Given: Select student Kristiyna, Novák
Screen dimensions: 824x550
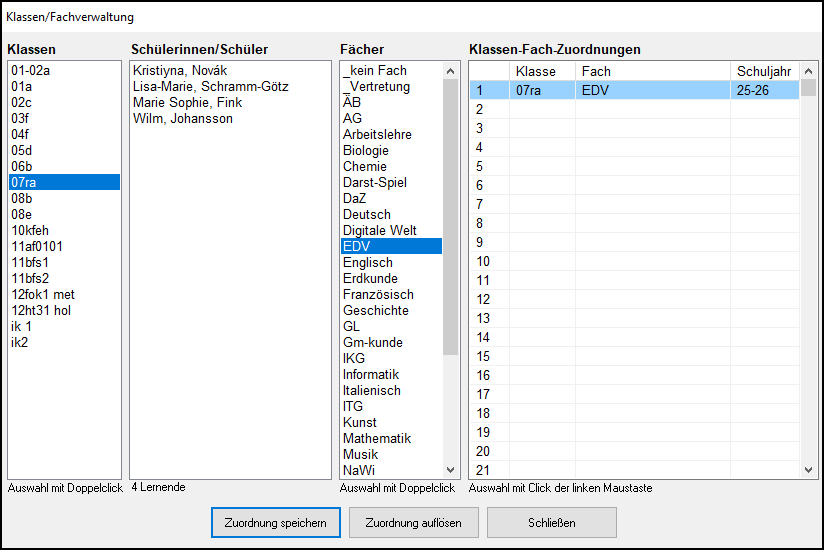Looking at the screenshot, I should pyautogui.click(x=180, y=70).
